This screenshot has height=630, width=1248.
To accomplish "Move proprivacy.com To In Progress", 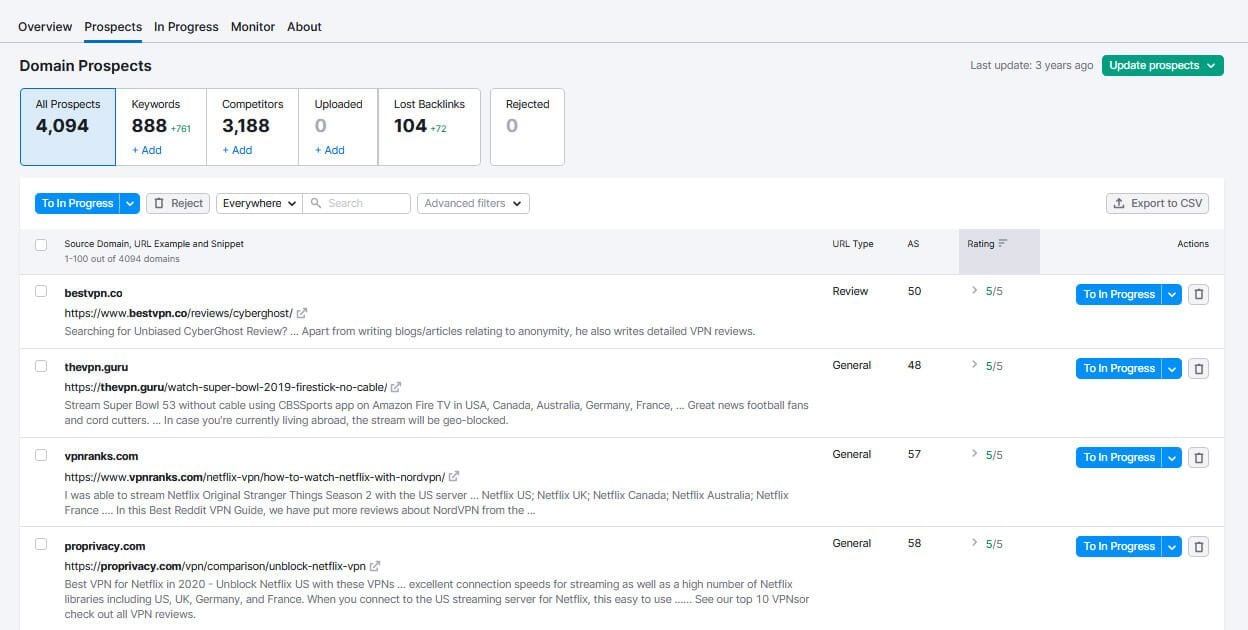I will [1119, 546].
